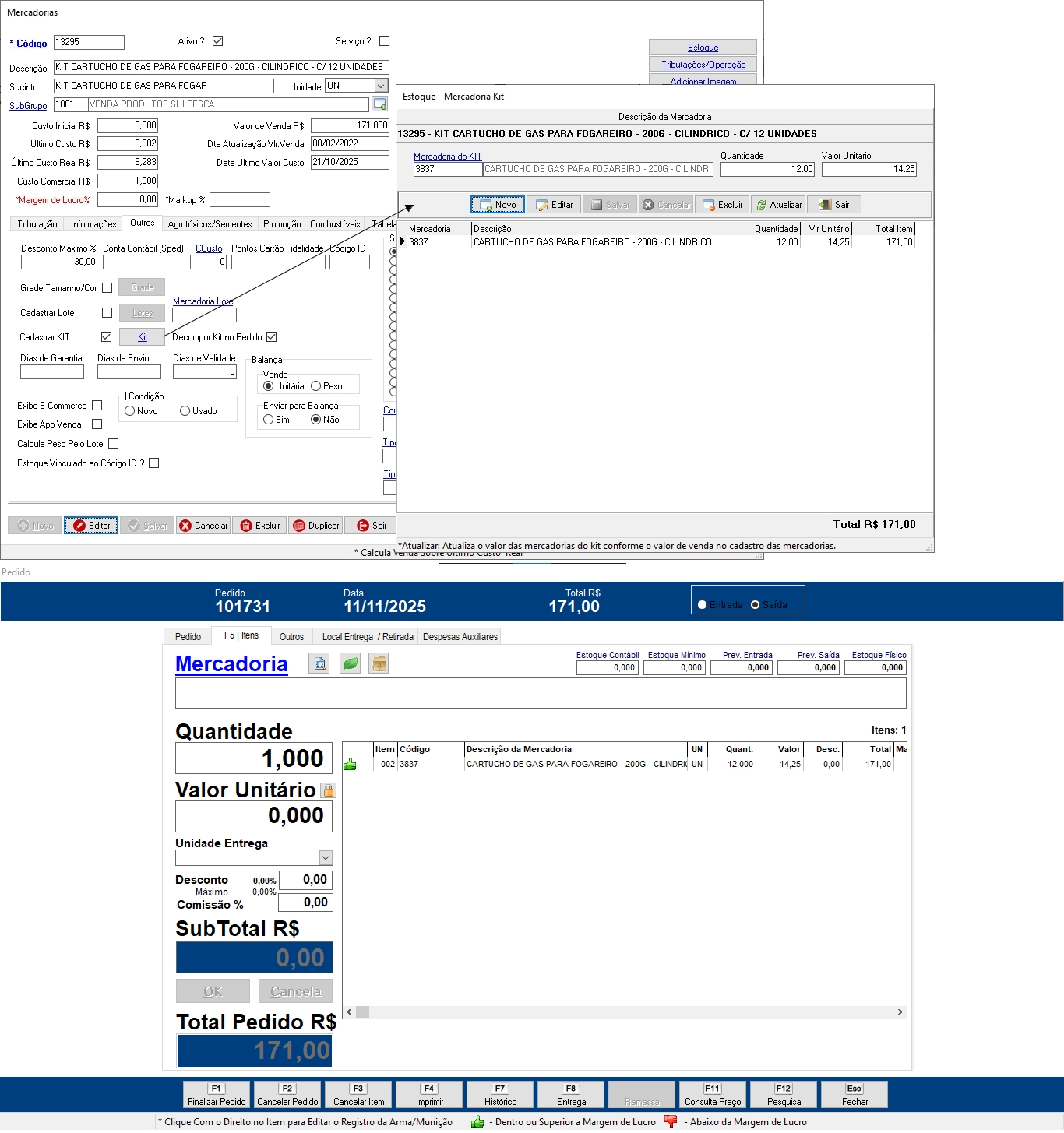Click Tributações/Operação button

click(x=703, y=65)
